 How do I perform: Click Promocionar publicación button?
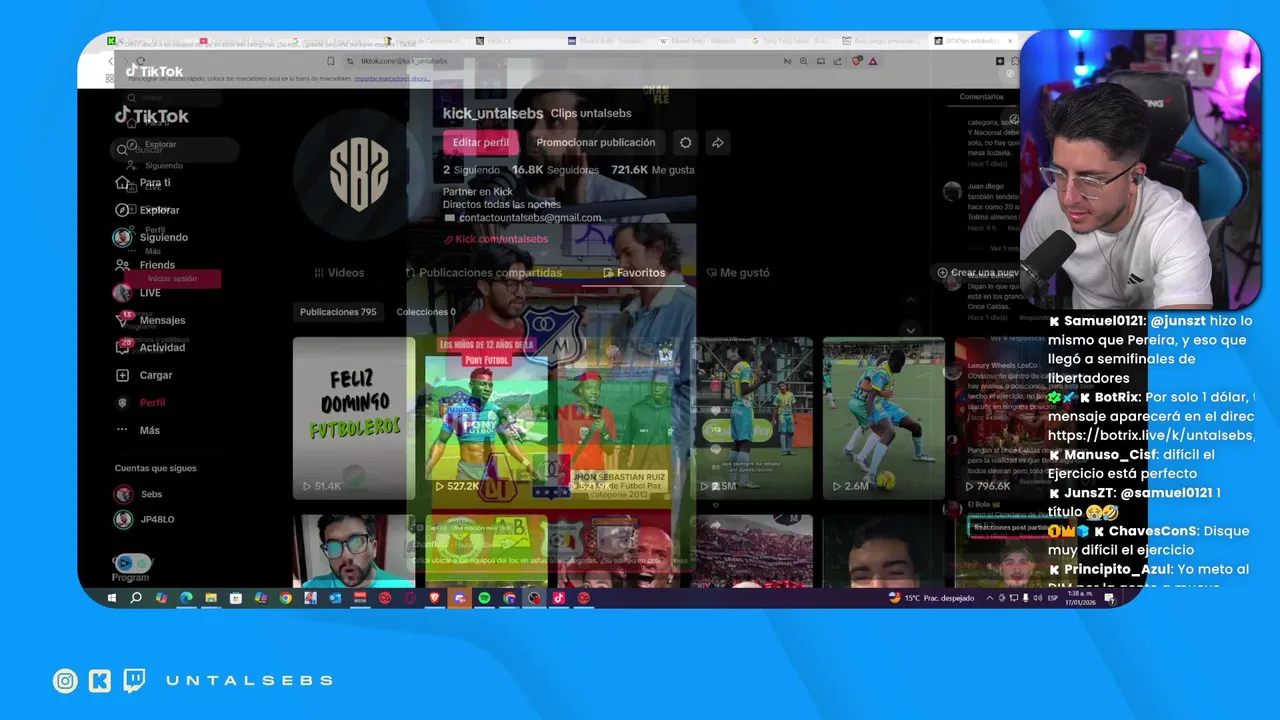[596, 143]
